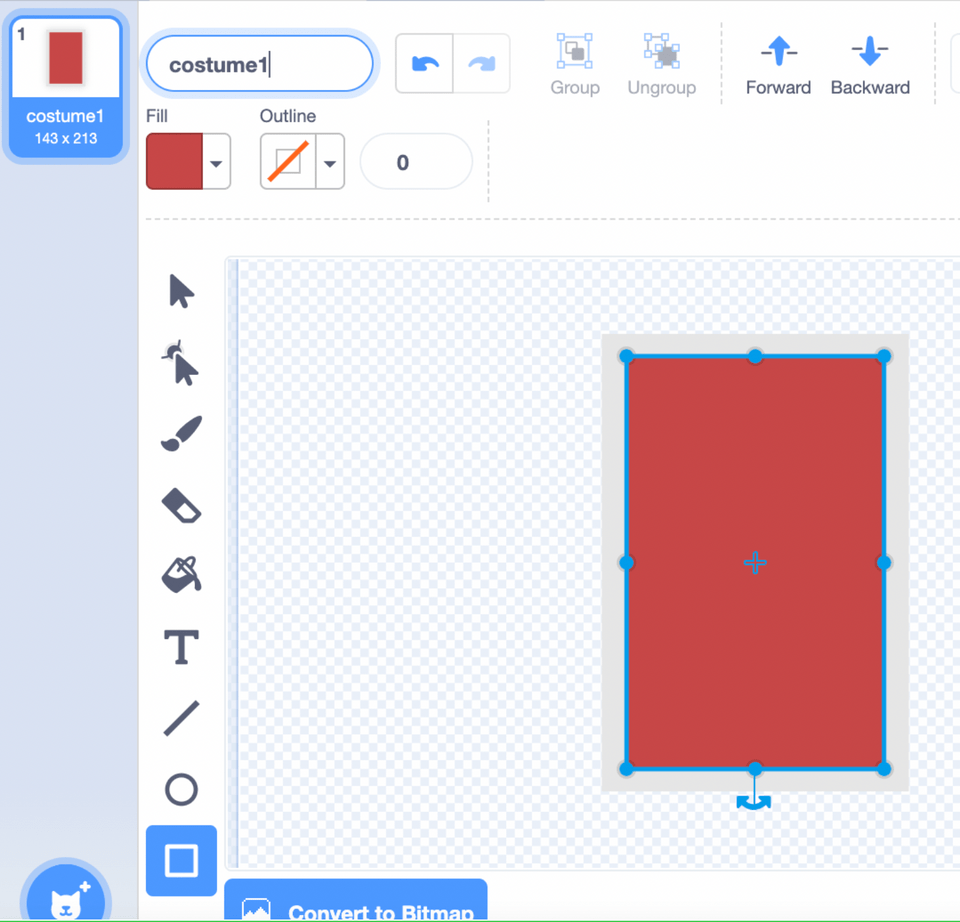Pick the Line tool
This screenshot has width=960, height=922.
180,718
